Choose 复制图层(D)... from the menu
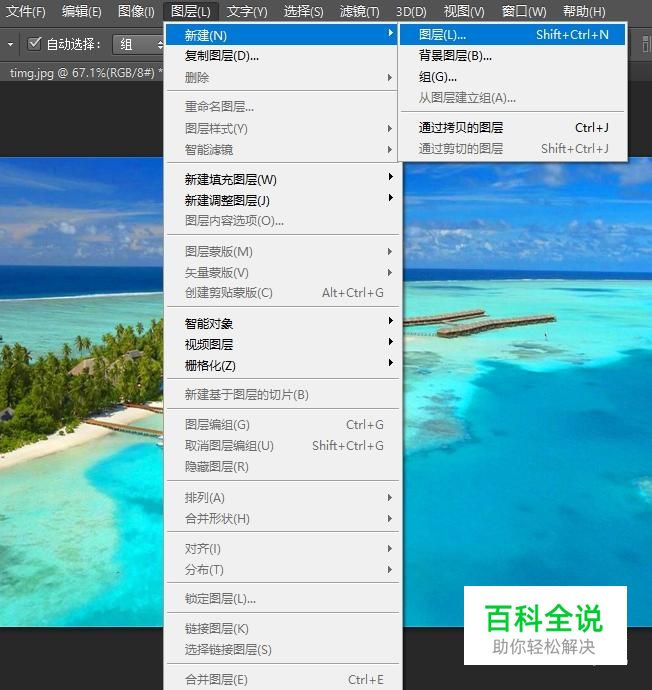Screen dimensions: 652x690 [x=282, y=56]
